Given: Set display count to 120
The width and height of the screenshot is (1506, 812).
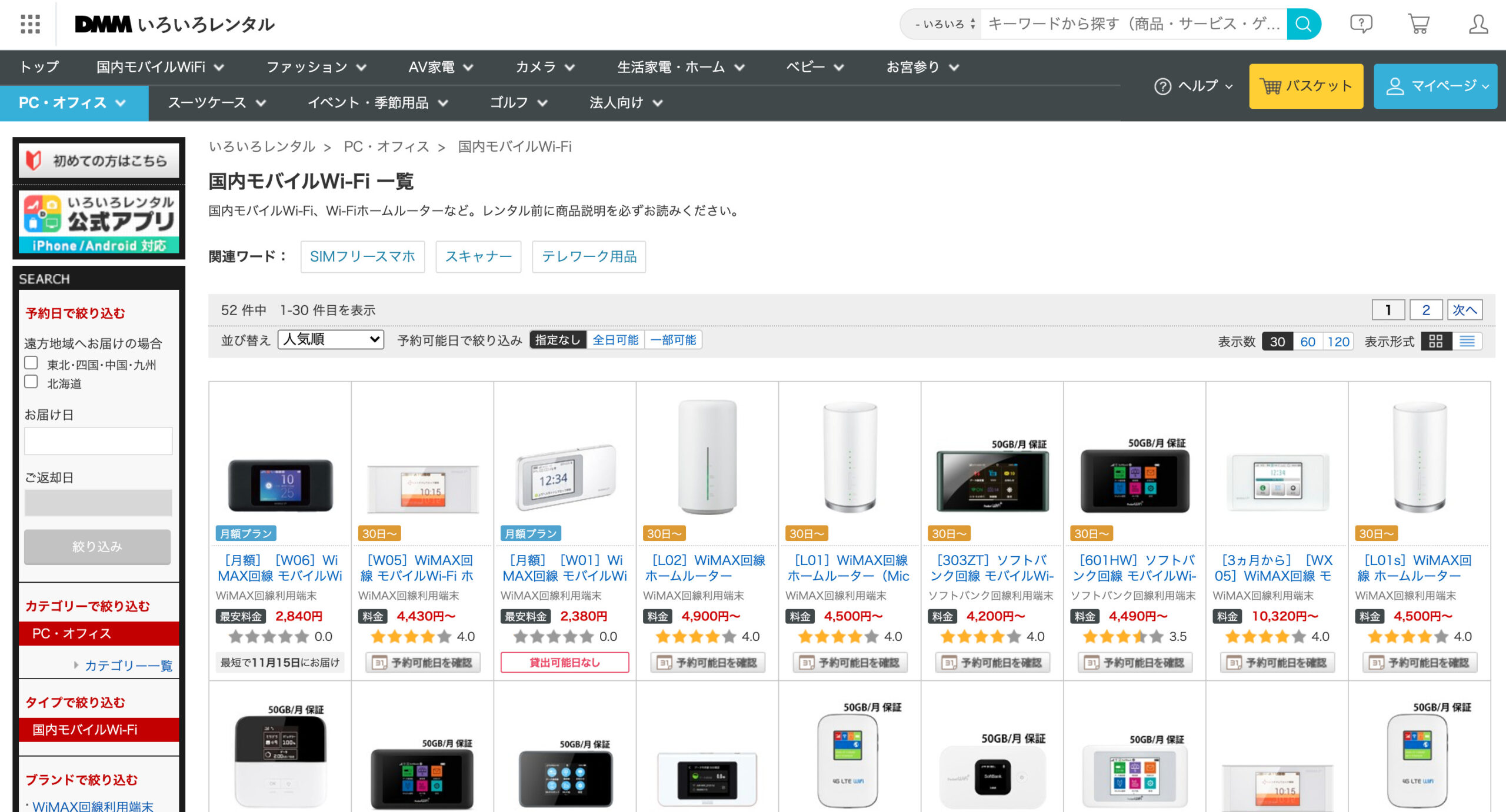Looking at the screenshot, I should [1338, 342].
